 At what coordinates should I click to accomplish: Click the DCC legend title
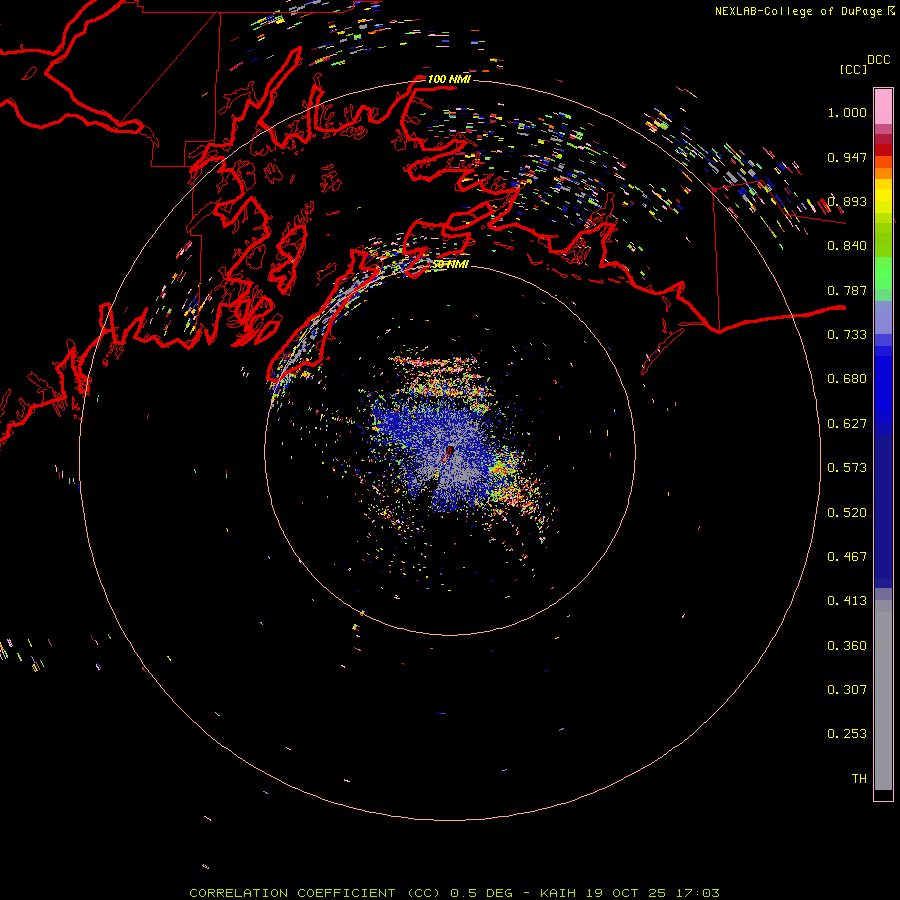pos(878,59)
